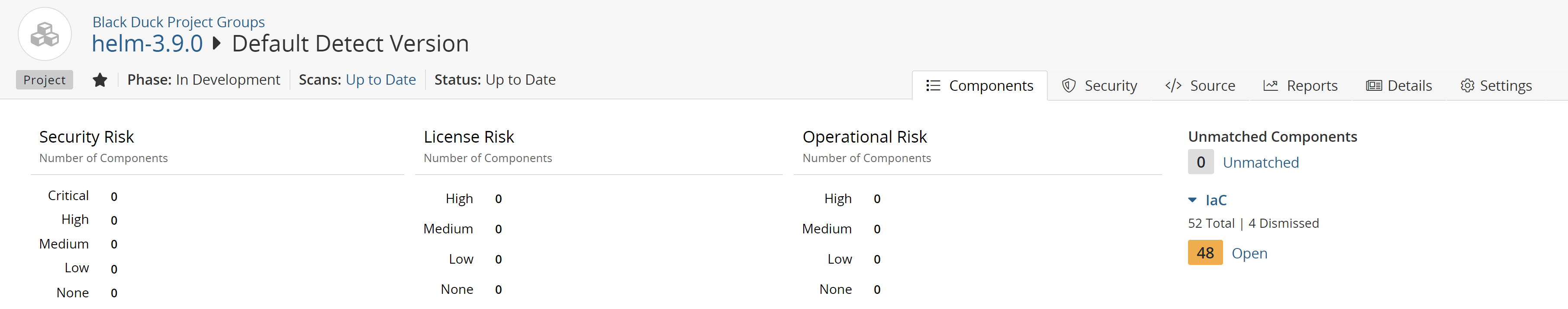Click the Security Risk High count
Viewport: 1568px width, 309px height.
pos(114,220)
